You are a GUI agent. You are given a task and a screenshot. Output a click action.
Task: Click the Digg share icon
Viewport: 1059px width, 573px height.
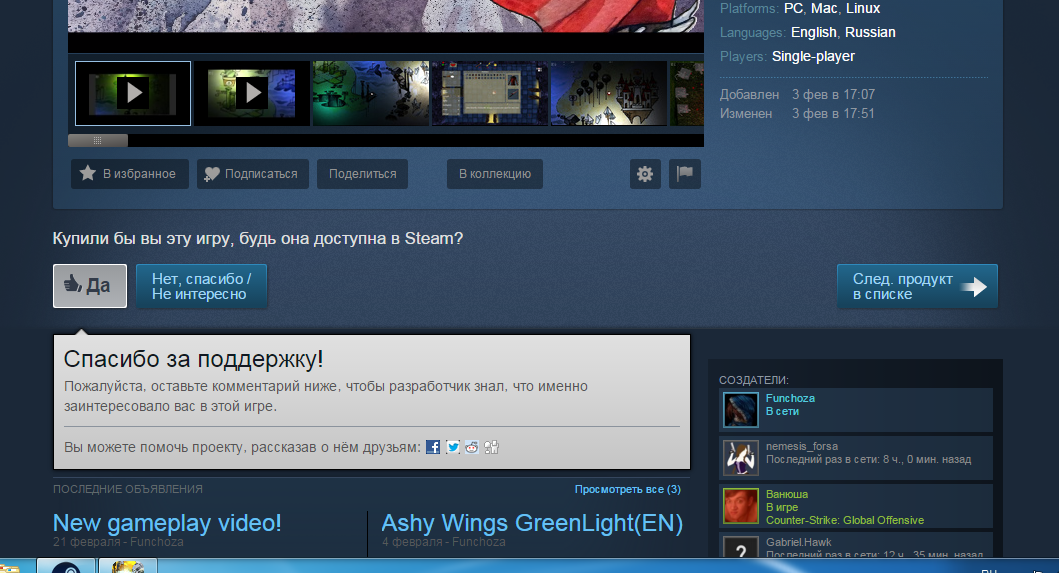tap(491, 447)
